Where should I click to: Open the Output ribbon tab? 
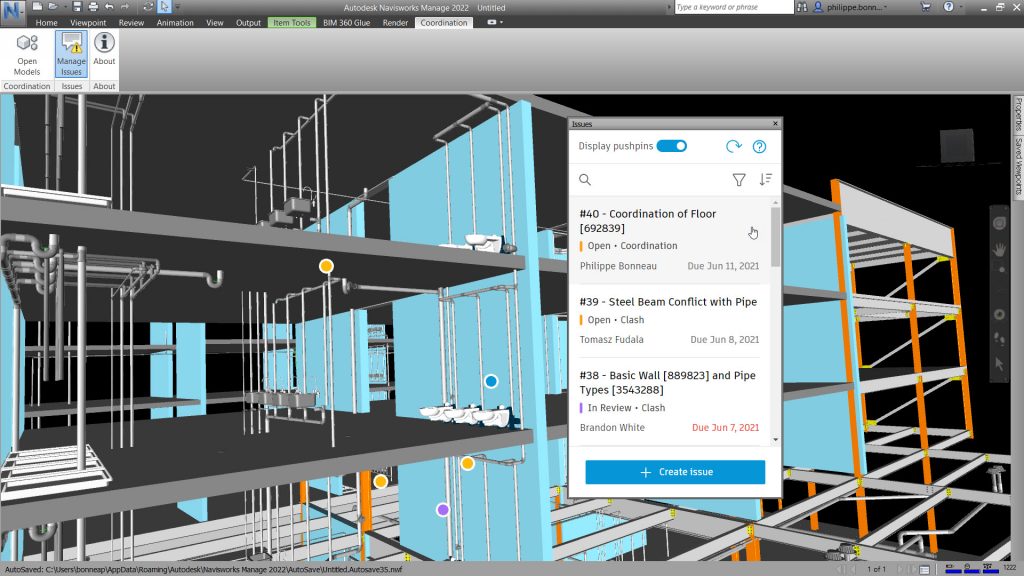pyautogui.click(x=248, y=23)
